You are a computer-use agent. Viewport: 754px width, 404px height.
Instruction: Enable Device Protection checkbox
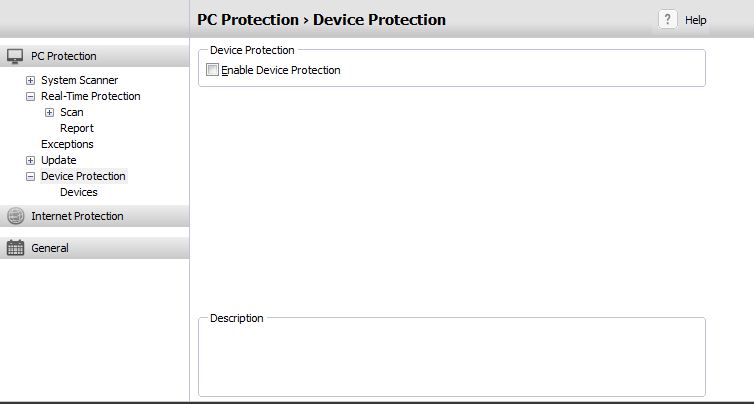212,70
